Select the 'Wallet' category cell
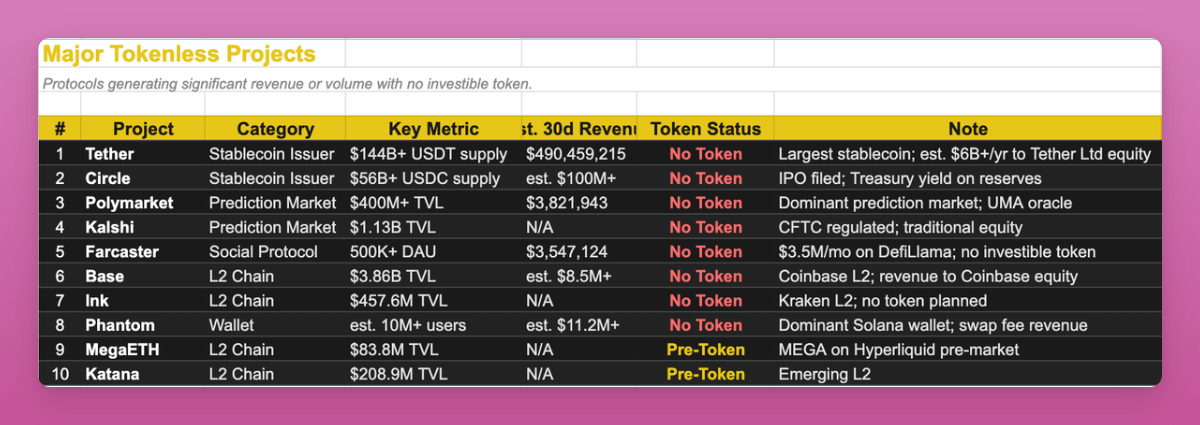This screenshot has width=1200, height=425. click(x=275, y=325)
